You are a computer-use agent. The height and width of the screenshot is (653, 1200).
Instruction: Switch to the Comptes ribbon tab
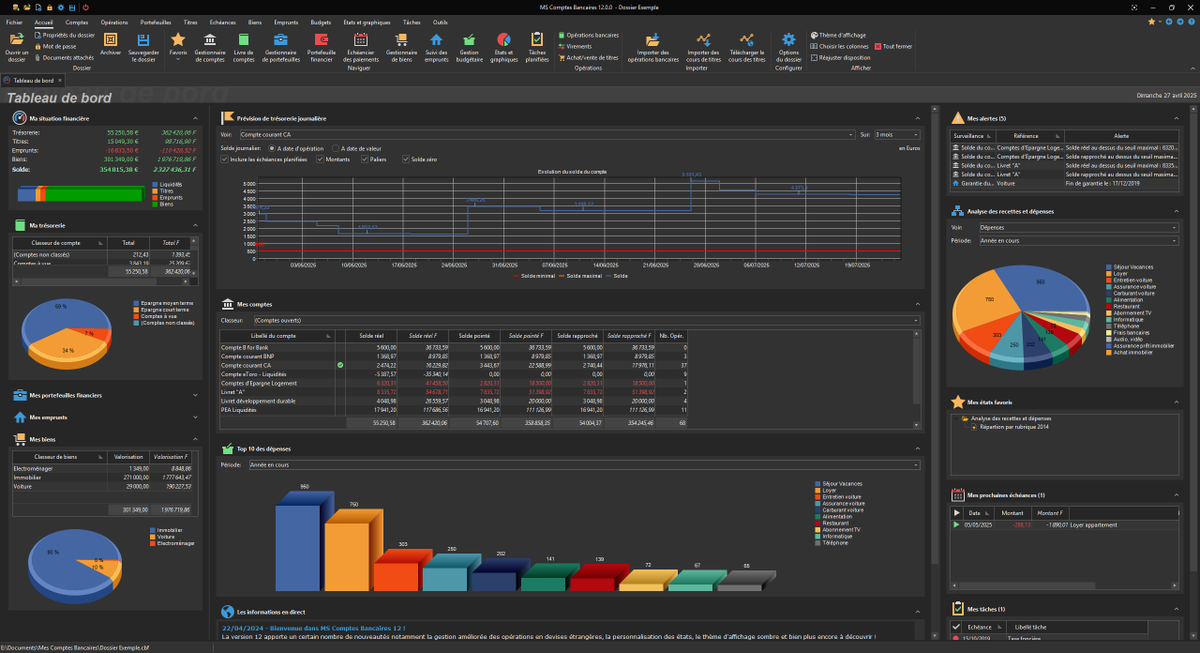[76, 21]
